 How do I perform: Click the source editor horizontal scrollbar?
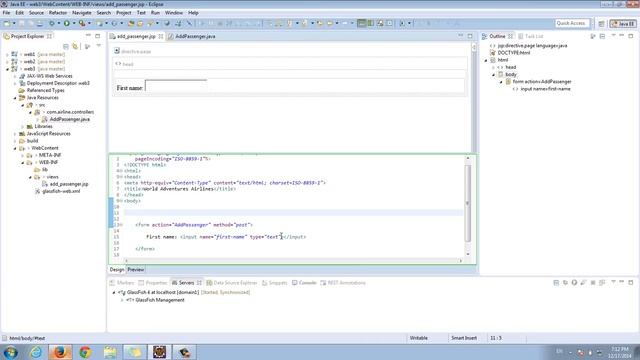coord(293,260)
